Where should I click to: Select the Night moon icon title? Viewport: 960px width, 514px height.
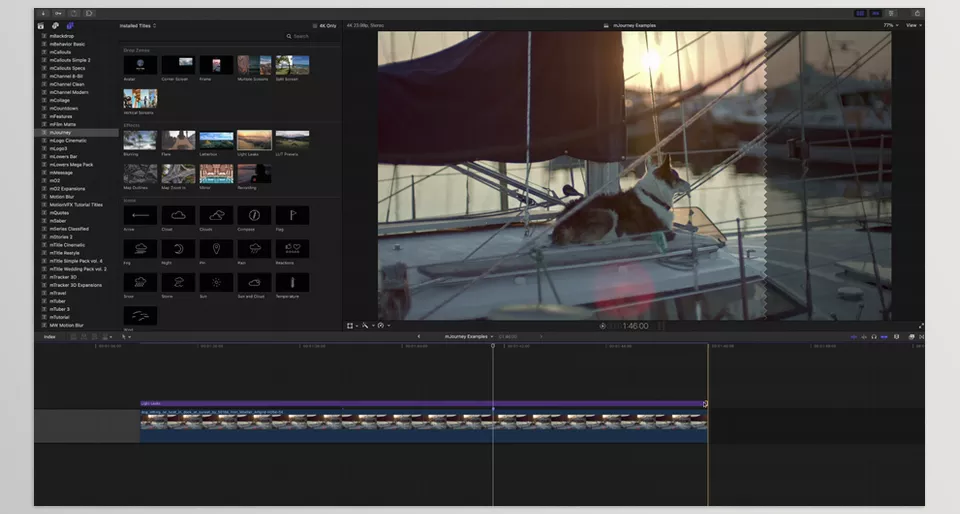[178, 248]
